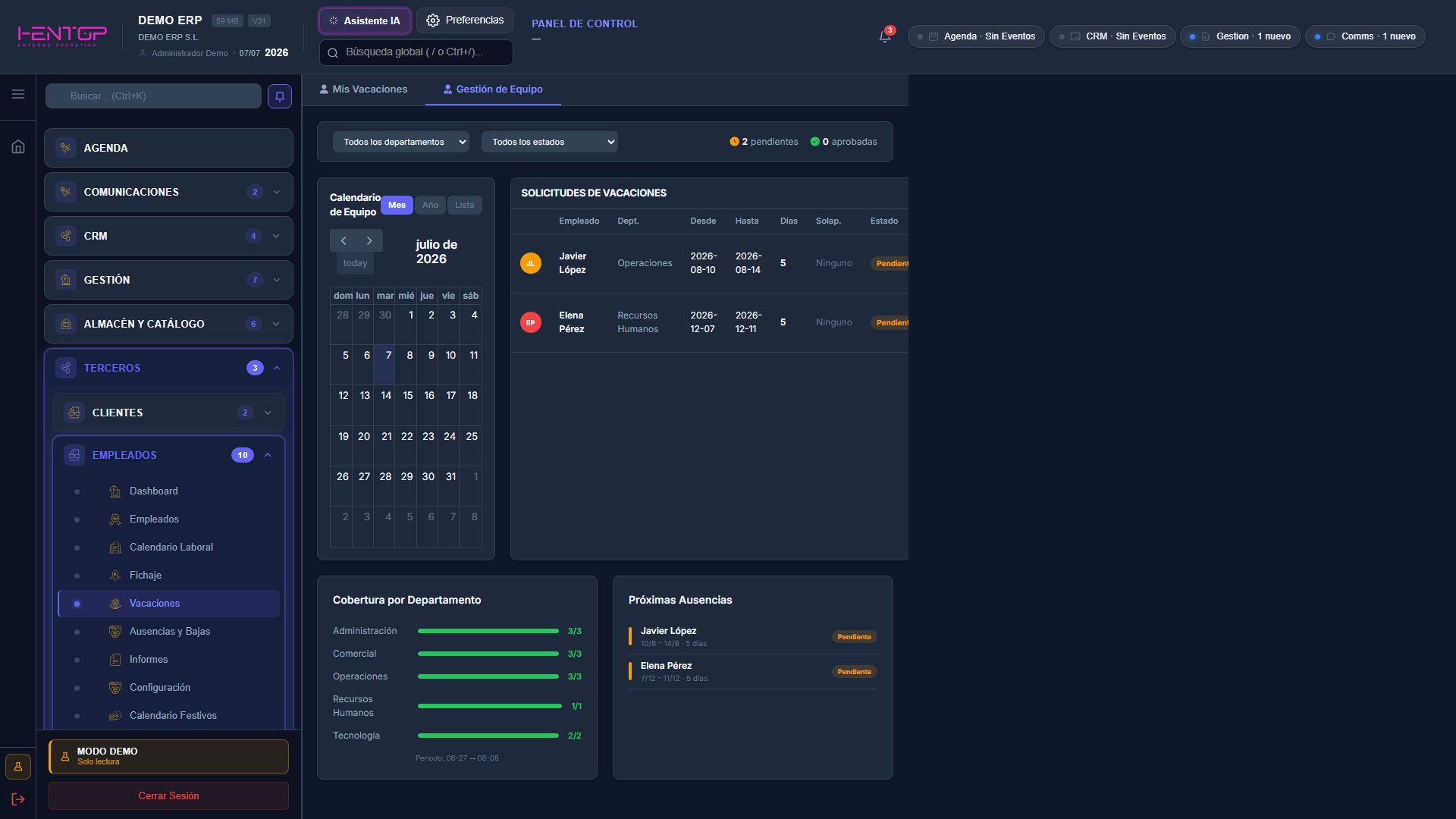
Task: Focus the sidebar Buscar field
Action: tap(153, 96)
